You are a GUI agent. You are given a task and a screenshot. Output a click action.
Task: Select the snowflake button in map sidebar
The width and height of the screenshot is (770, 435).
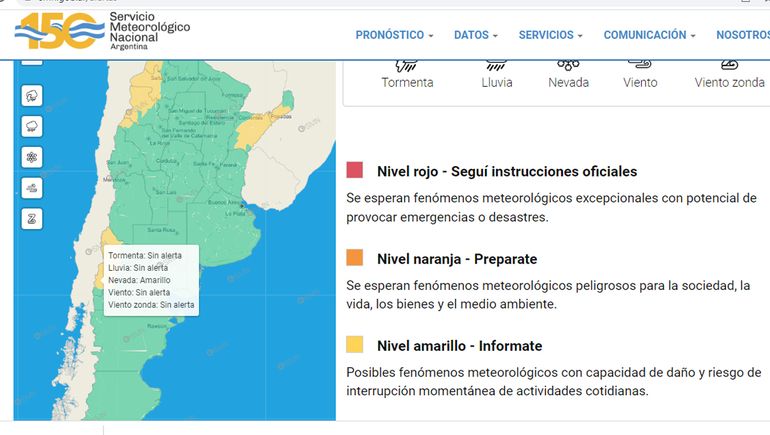(x=32, y=157)
